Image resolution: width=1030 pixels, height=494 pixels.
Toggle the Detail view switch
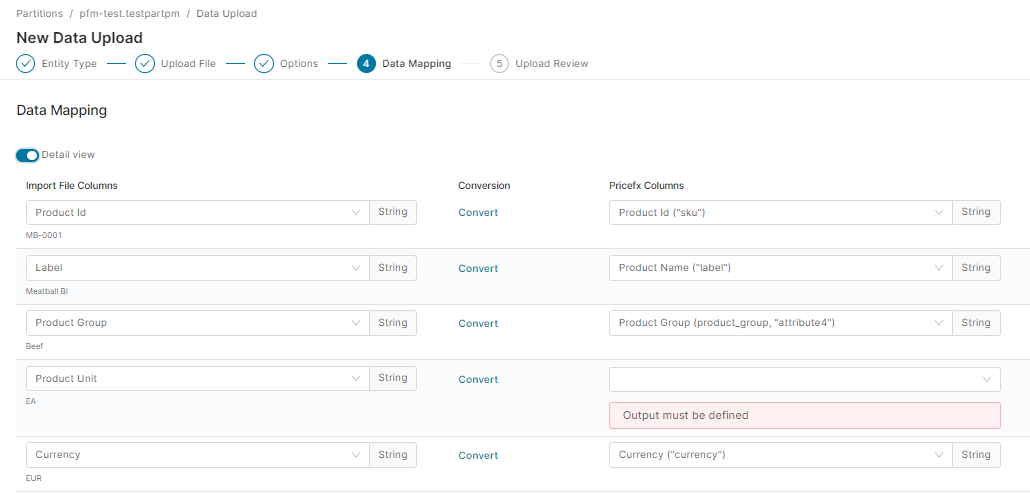(28, 155)
